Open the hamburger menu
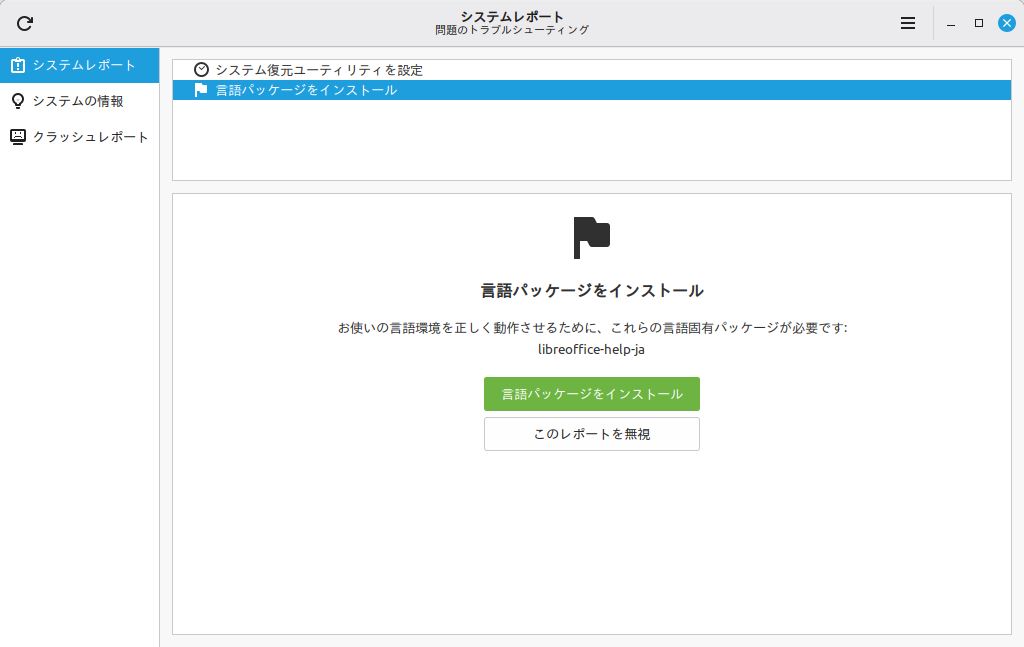 (908, 23)
